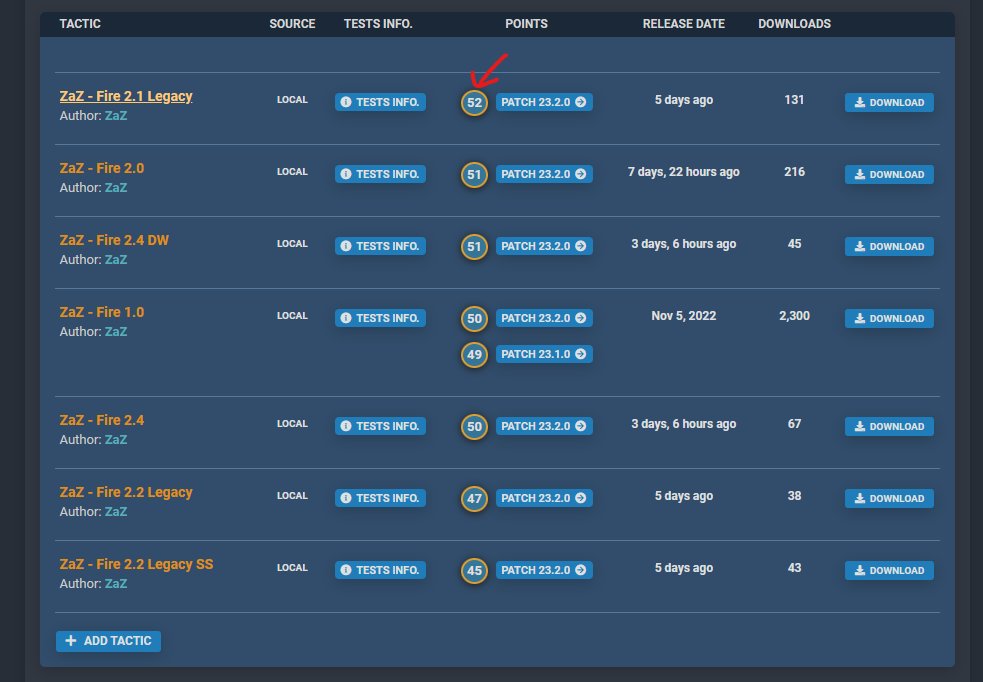Download the ZaZ - Fire 2.4 tactic
The image size is (983, 682).
889,427
